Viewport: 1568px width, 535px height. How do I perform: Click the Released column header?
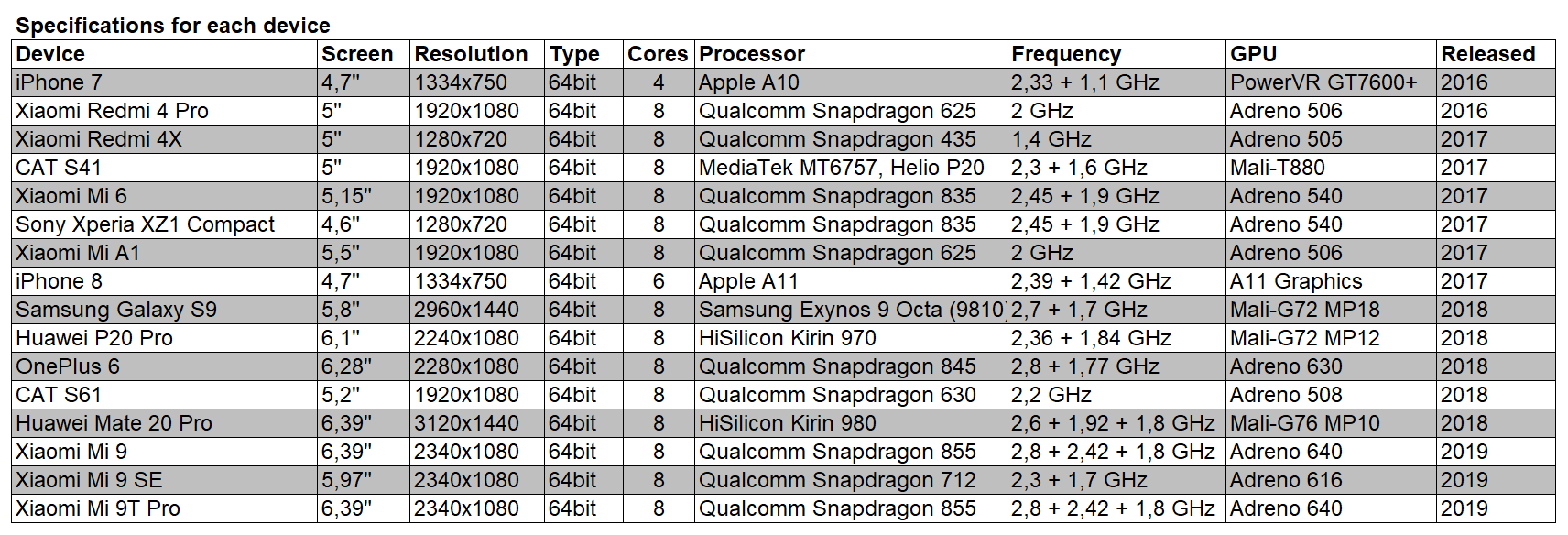1488,54
